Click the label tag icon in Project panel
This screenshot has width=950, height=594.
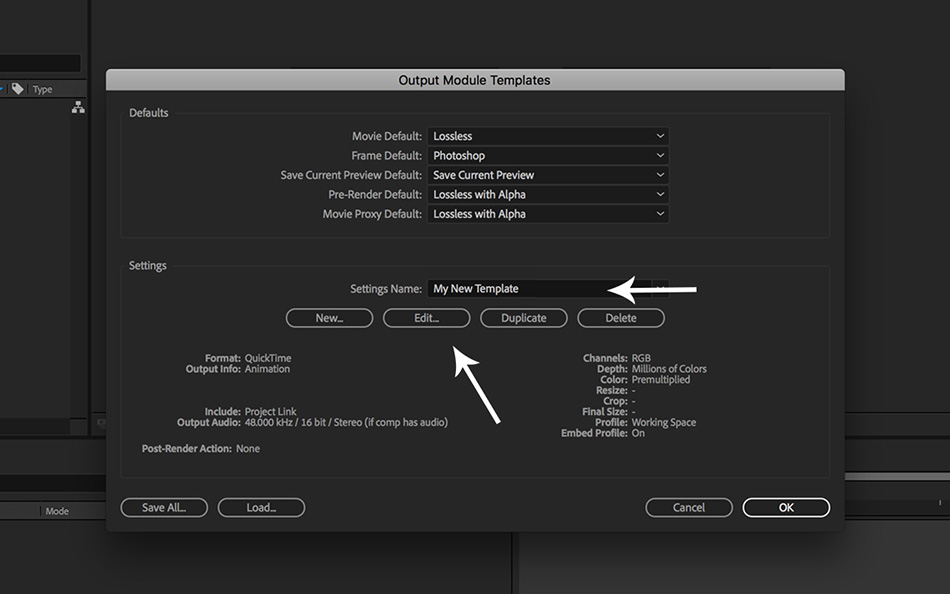pos(17,89)
